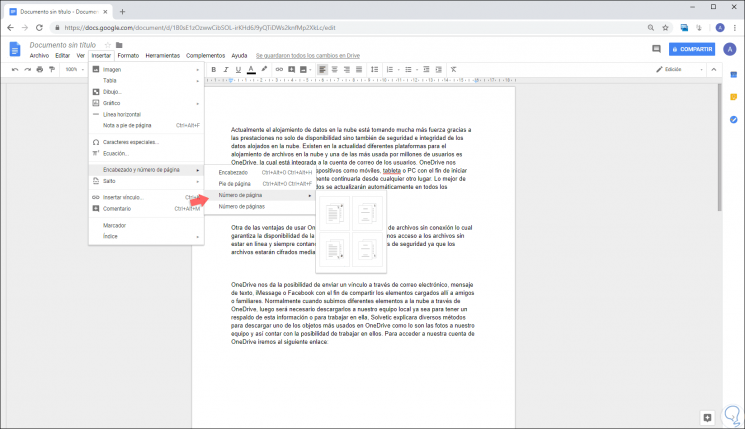Open the Google account avatar in Docs header
The width and height of the screenshot is (745, 429).
point(730,49)
